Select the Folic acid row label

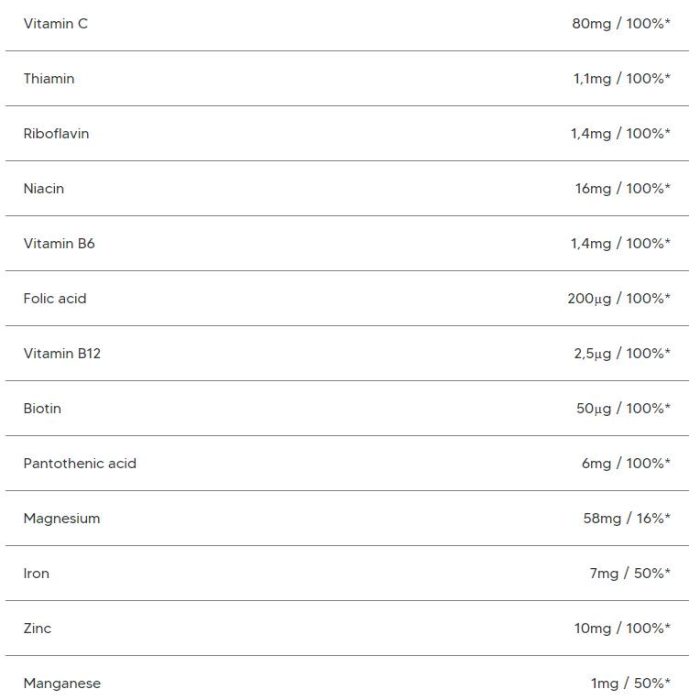(x=54, y=298)
